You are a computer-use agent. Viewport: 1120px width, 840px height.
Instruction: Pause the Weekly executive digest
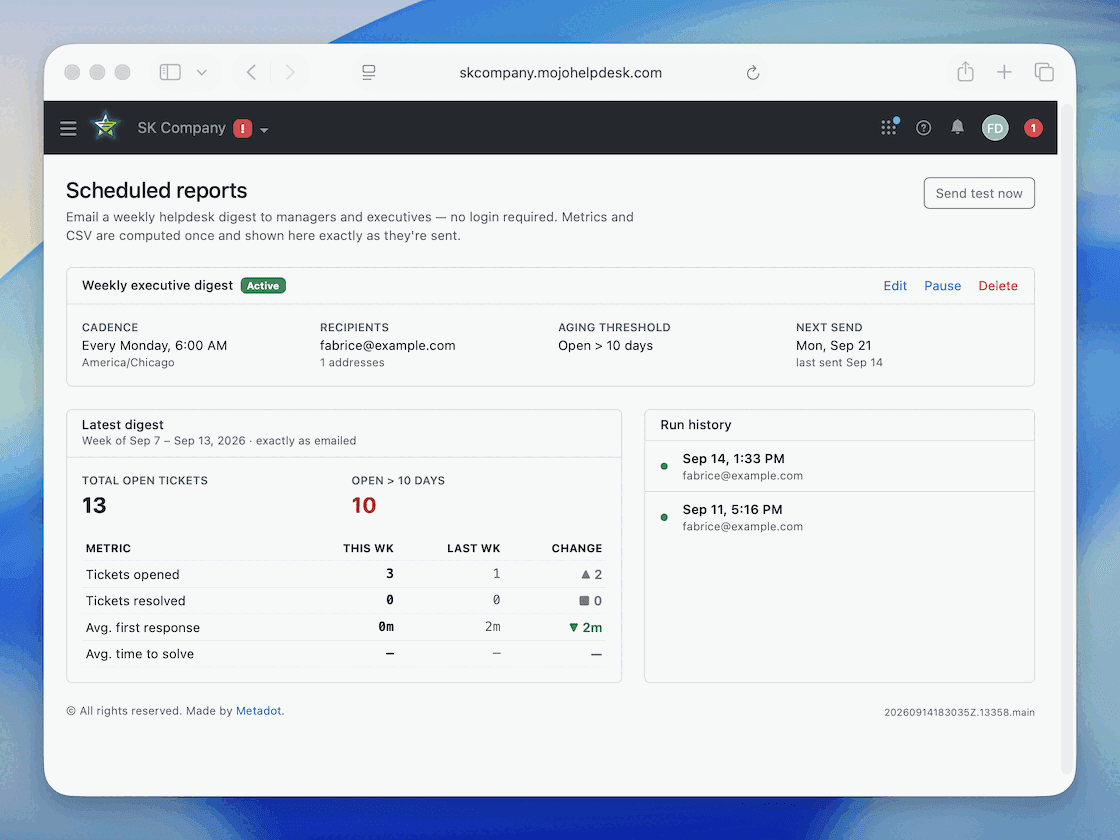pos(942,286)
